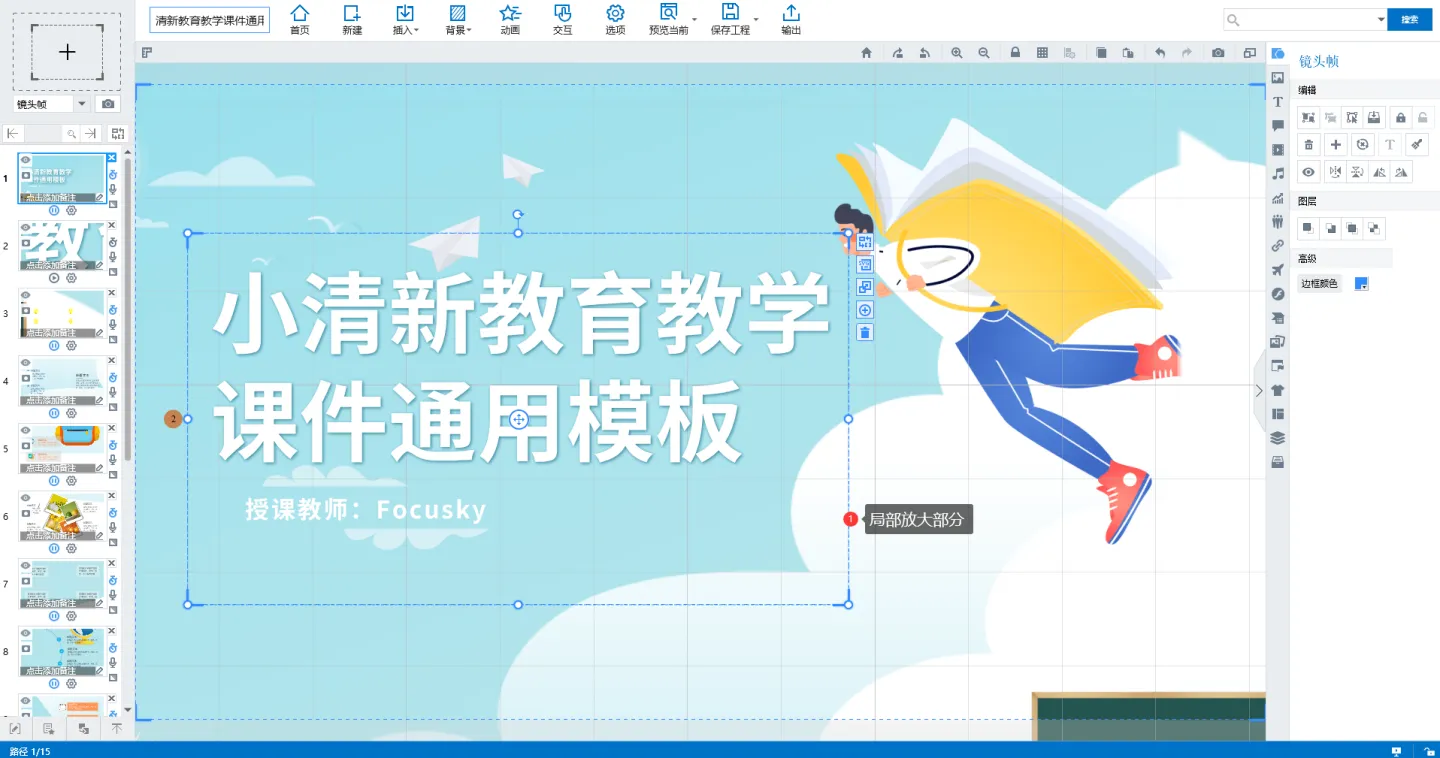Open the 首页 home button in top toolbar
The image size is (1440, 758).
(299, 19)
